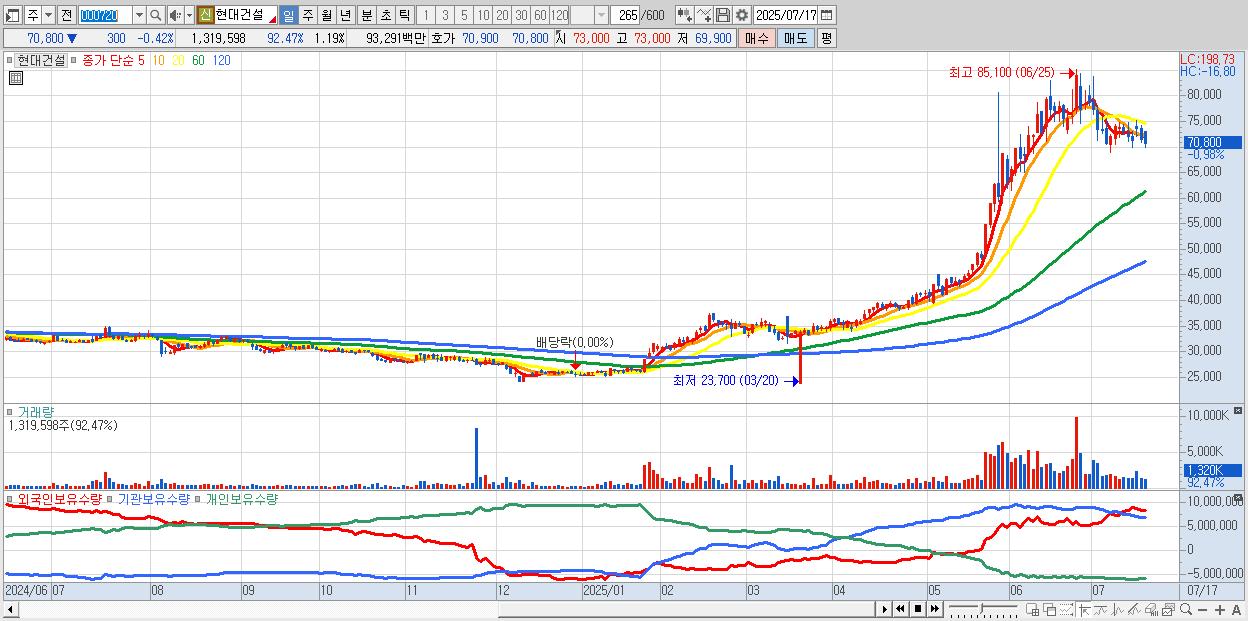The width and height of the screenshot is (1248, 621).
Task: Open the dropdown after the 120 period button
Action: [600, 15]
